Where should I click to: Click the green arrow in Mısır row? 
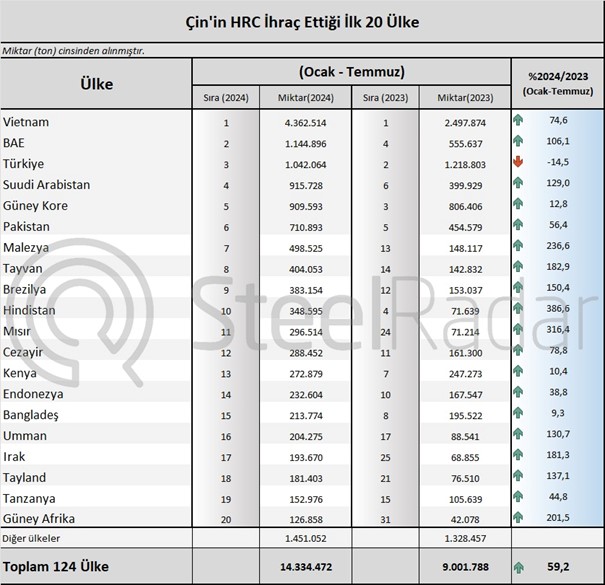point(518,329)
